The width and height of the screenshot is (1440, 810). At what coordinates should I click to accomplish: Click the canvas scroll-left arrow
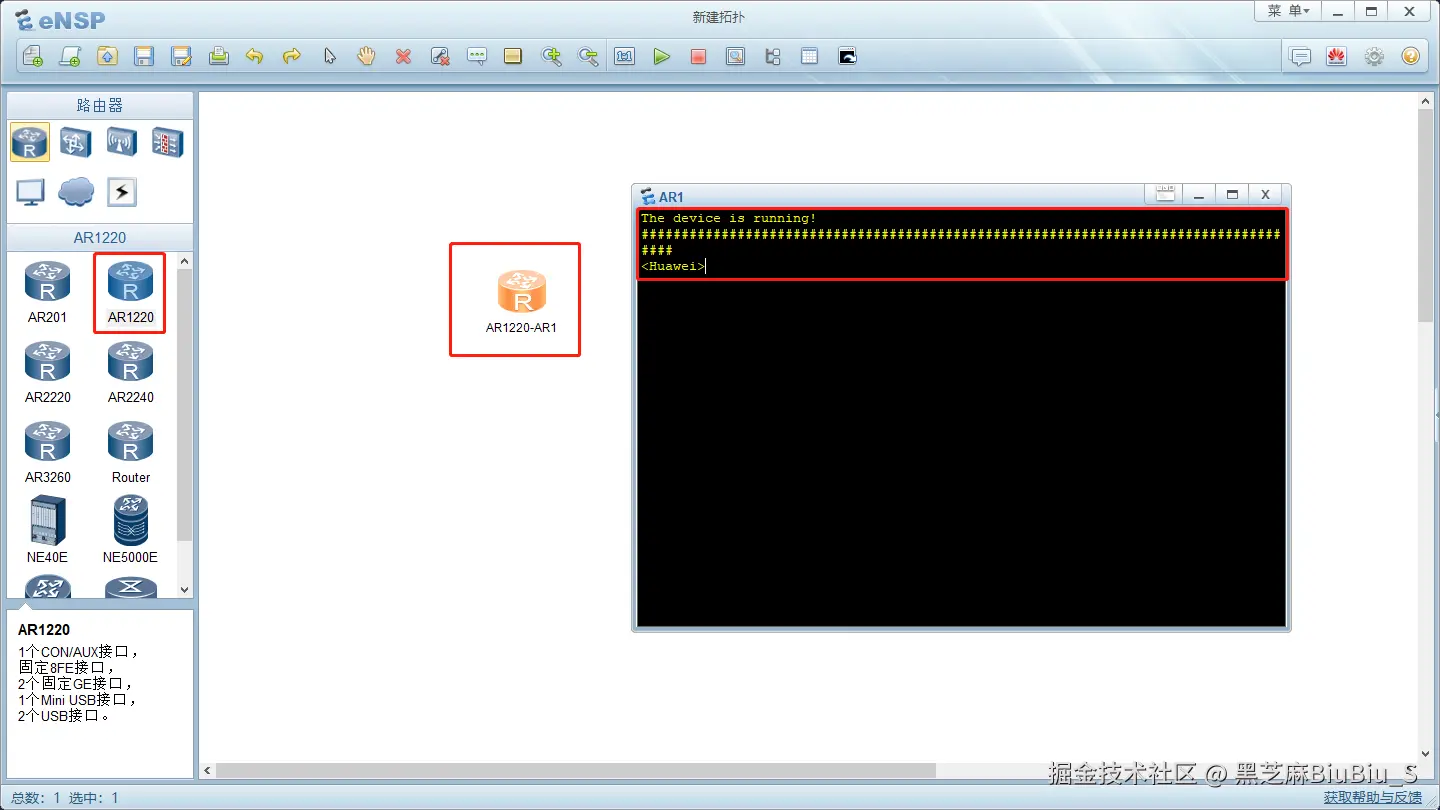pyautogui.click(x=208, y=771)
